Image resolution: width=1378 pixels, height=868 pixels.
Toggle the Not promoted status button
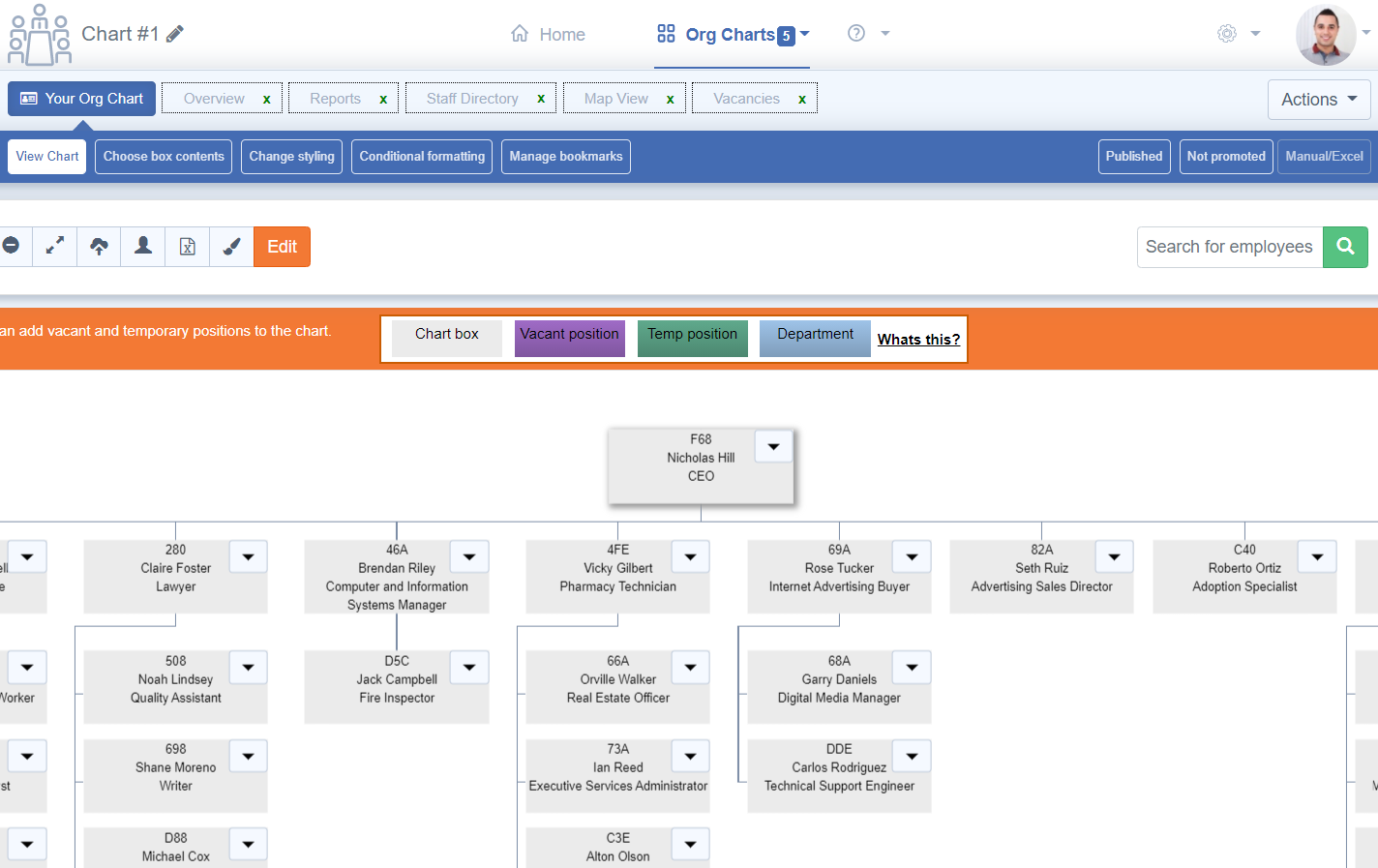click(x=1225, y=157)
